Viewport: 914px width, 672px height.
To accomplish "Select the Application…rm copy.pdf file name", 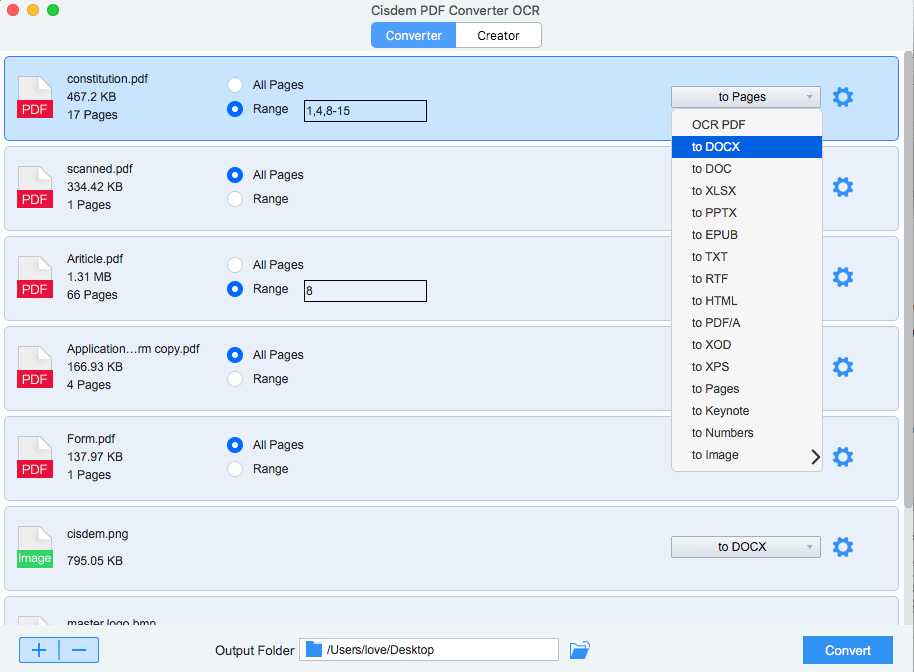I will click(133, 349).
